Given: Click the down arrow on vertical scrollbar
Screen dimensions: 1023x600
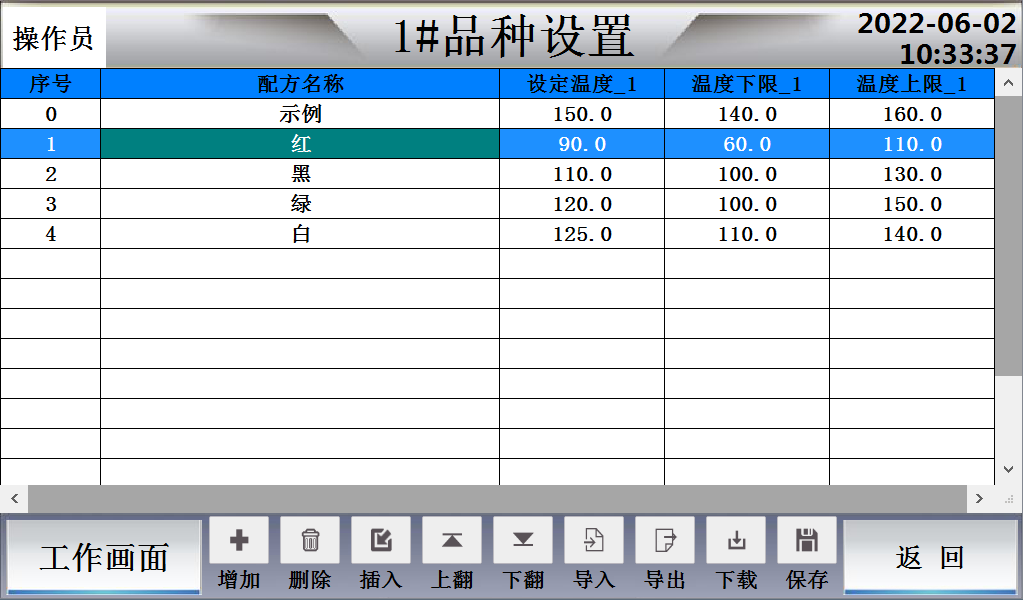Looking at the screenshot, I should [x=1005, y=469].
